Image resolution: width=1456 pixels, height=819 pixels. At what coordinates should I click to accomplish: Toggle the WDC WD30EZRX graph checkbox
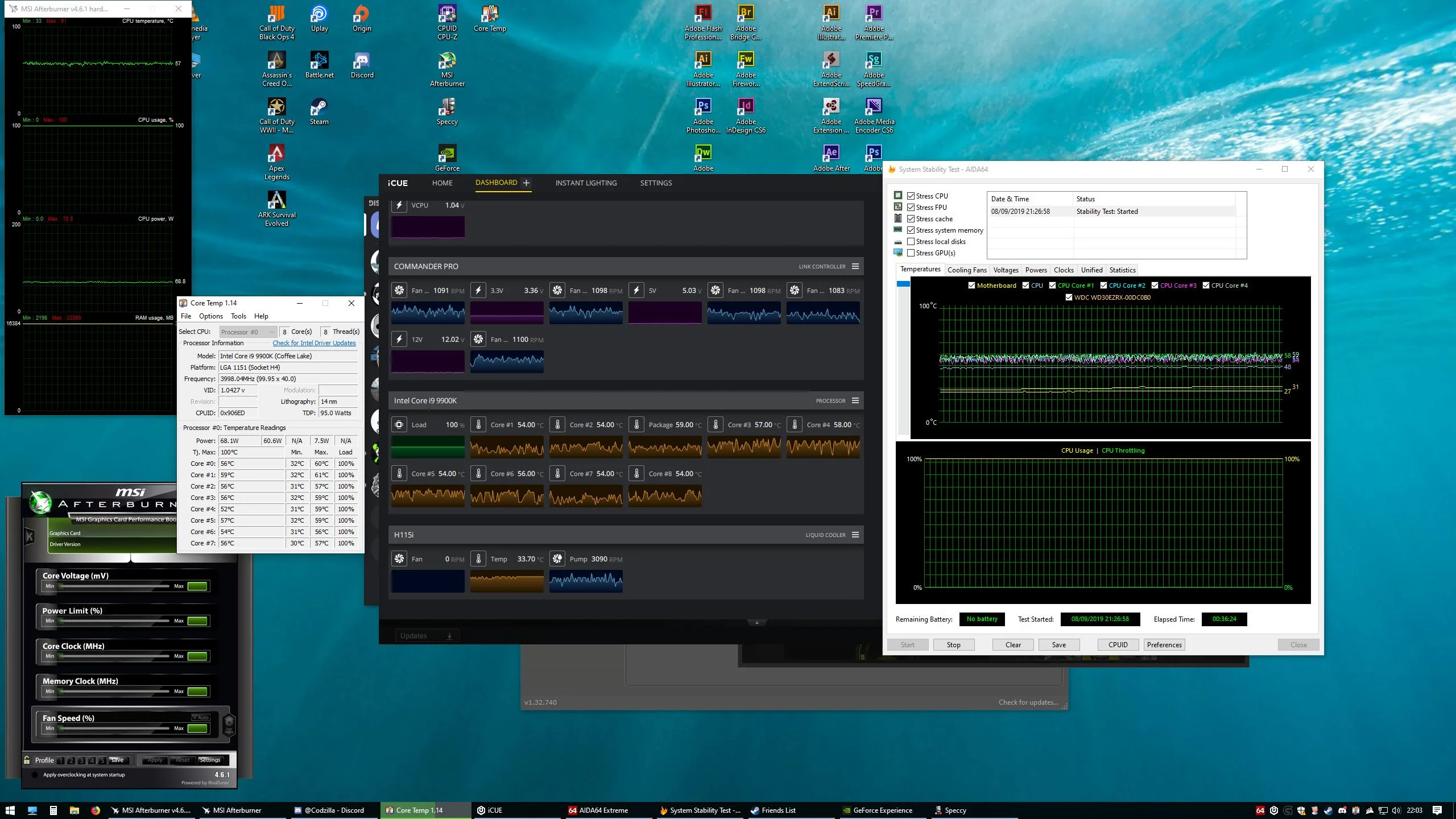tap(1069, 297)
